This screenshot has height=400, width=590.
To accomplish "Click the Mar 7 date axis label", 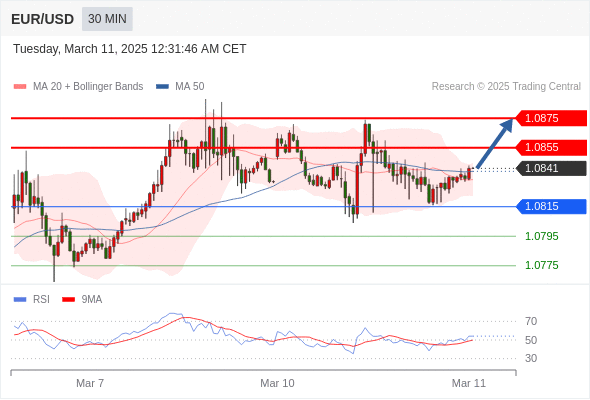I will click(x=90, y=383).
